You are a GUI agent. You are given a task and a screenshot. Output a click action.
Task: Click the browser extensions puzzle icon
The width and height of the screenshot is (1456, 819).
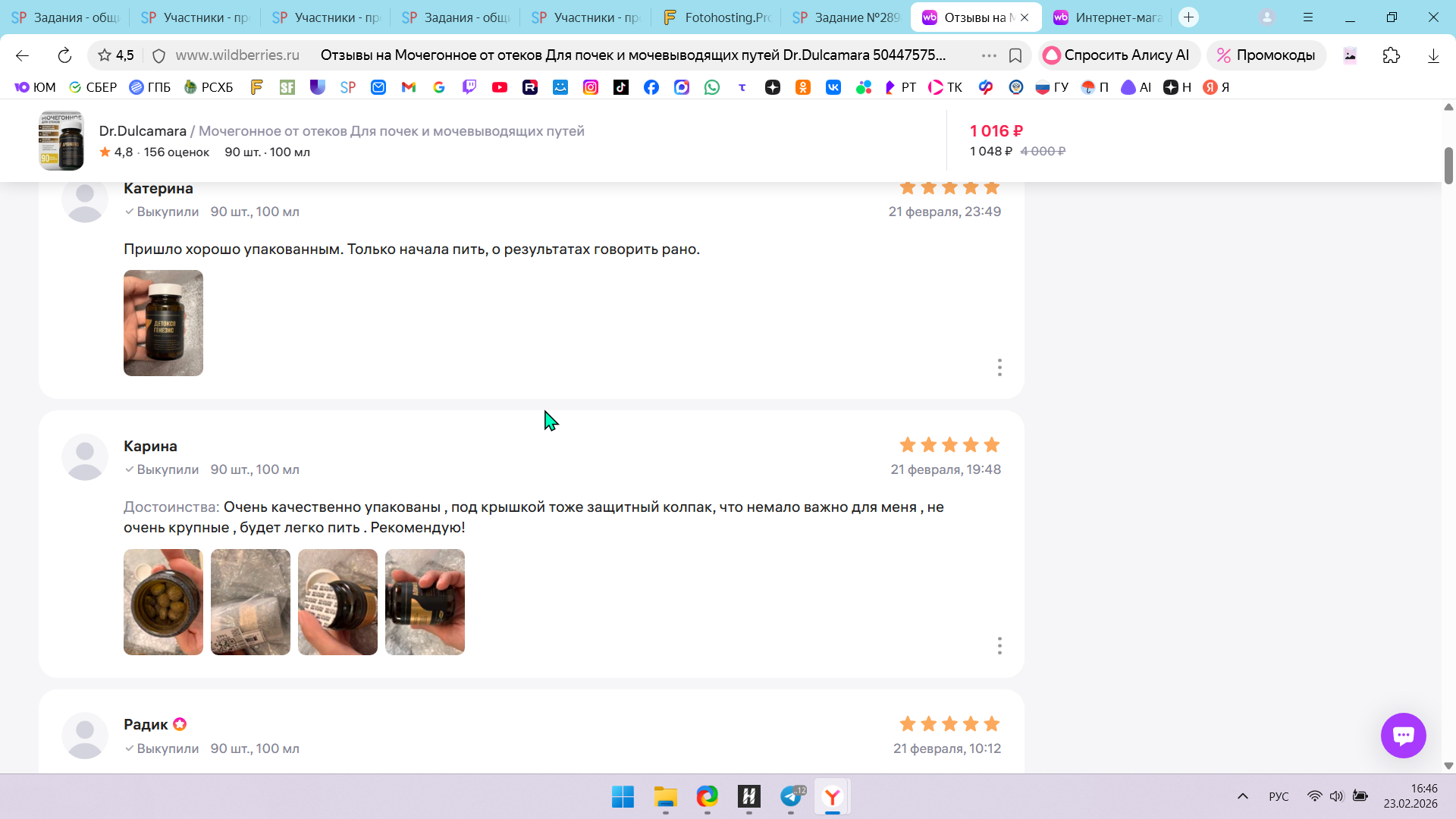pyautogui.click(x=1391, y=55)
